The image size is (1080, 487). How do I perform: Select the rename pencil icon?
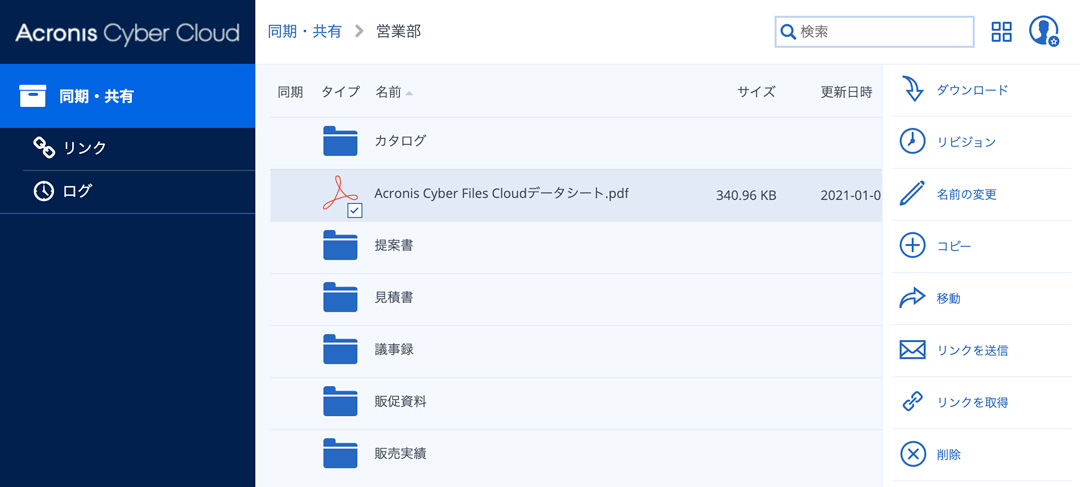pyautogui.click(x=913, y=194)
